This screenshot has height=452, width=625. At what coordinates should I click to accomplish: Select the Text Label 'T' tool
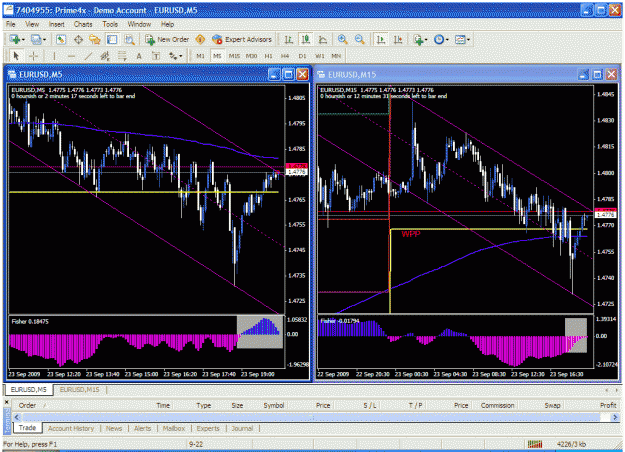(x=156, y=56)
